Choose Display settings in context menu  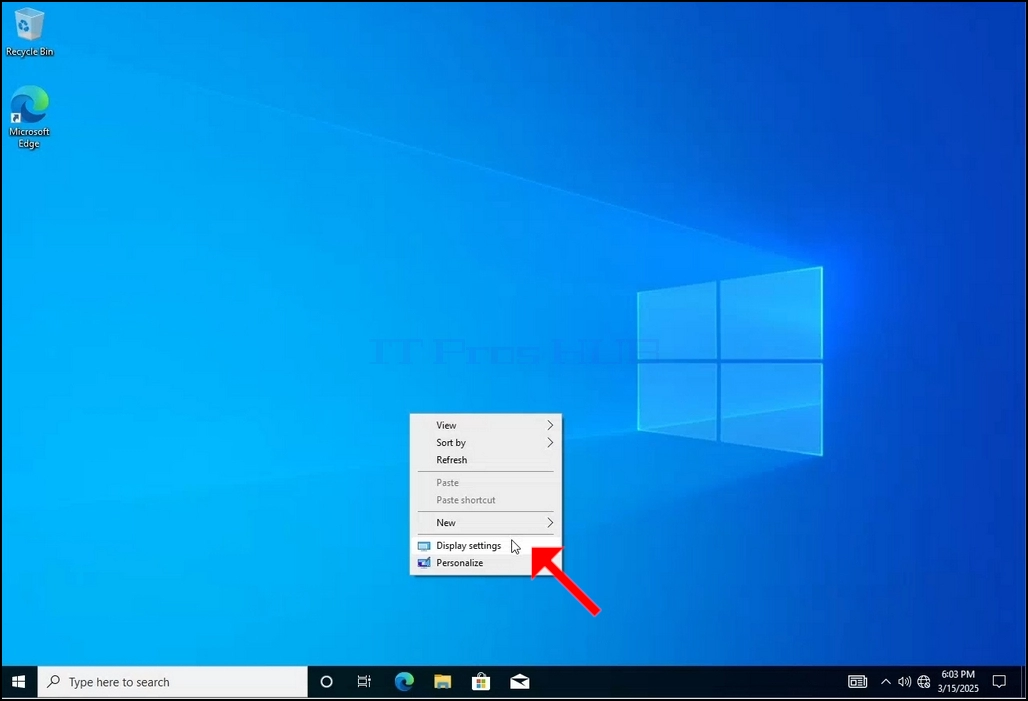pos(486,546)
